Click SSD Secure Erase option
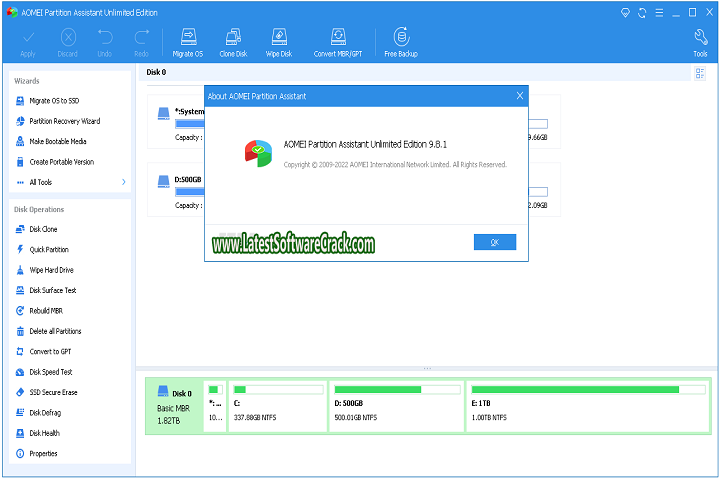720x480 pixels. point(53,392)
